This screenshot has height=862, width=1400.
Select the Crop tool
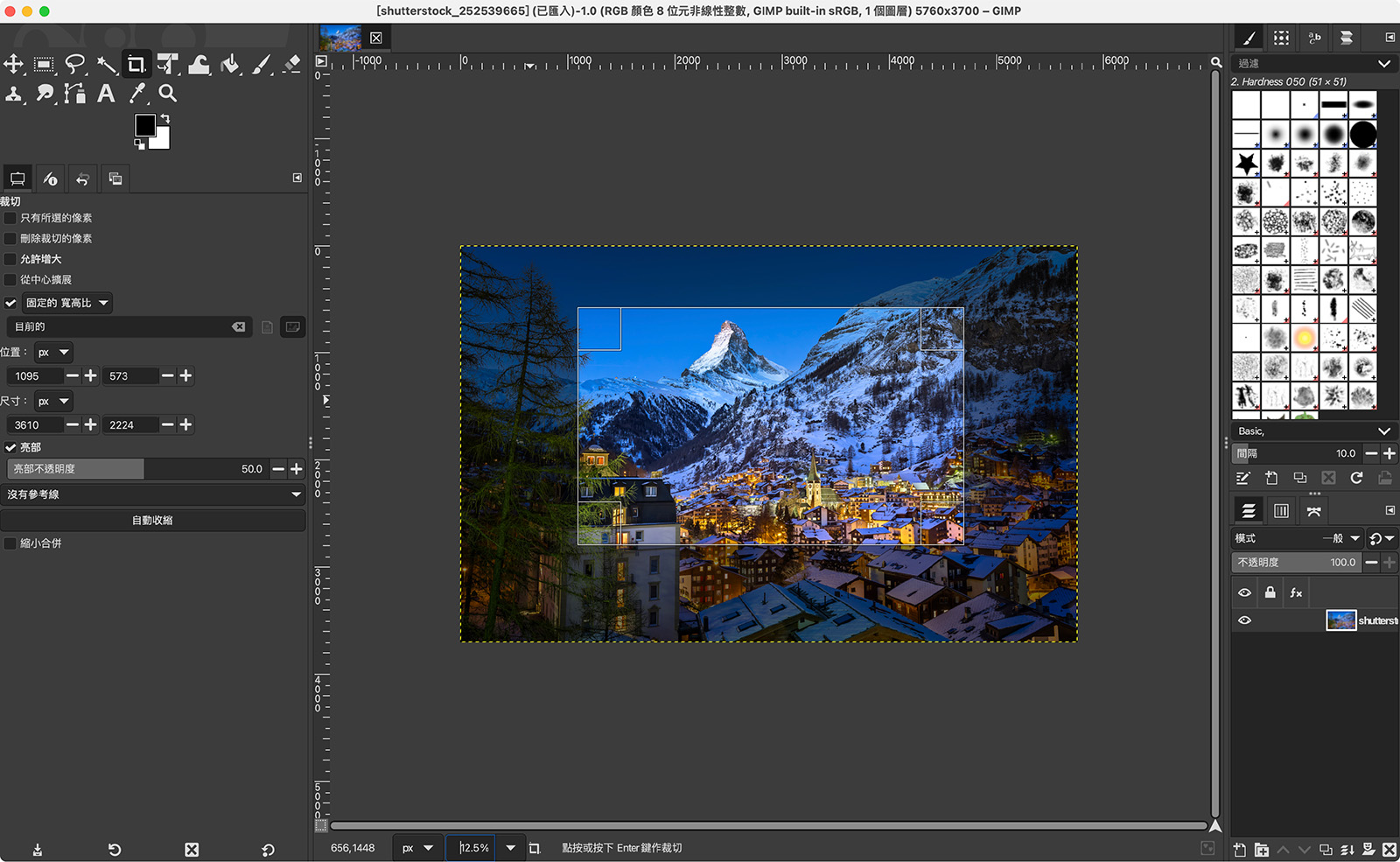136,64
